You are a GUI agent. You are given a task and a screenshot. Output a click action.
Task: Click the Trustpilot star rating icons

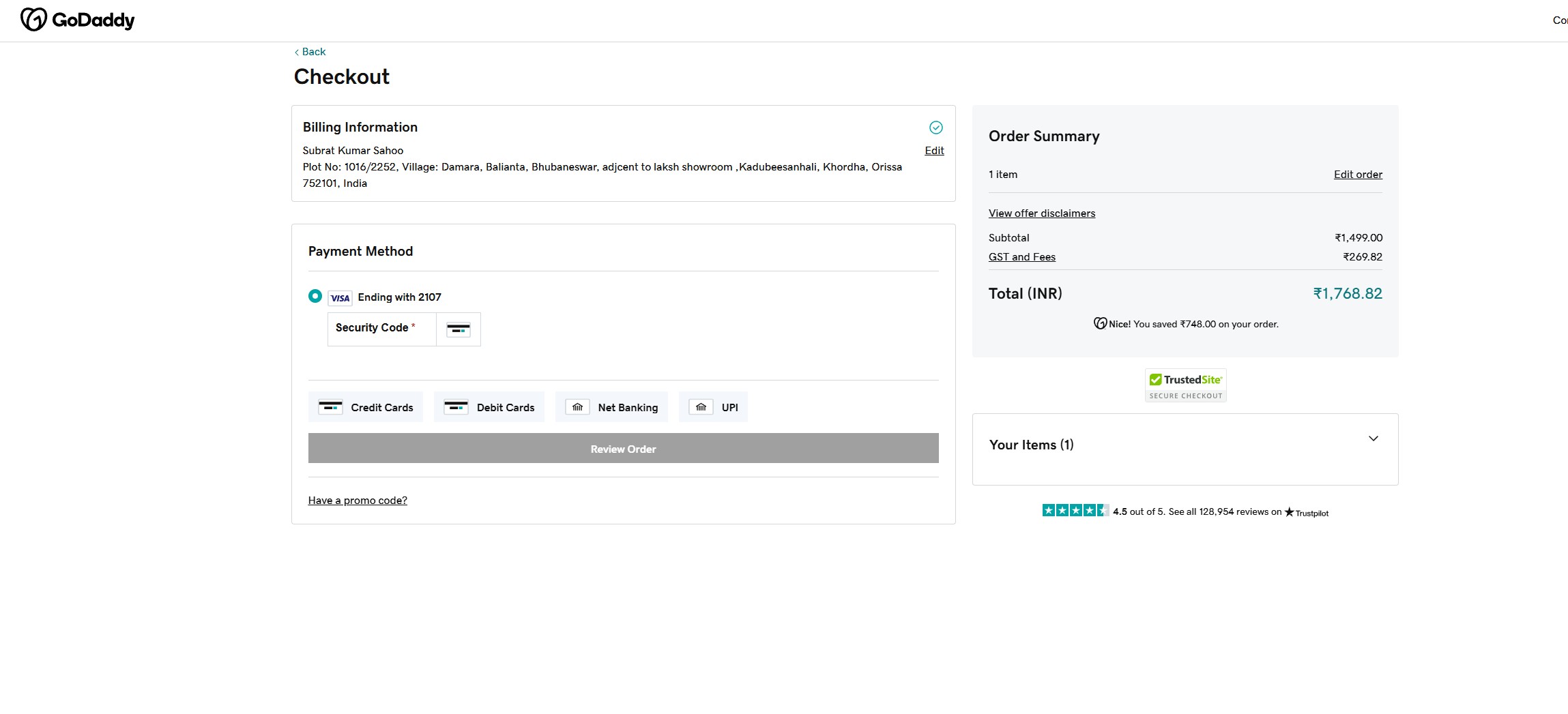click(1075, 511)
